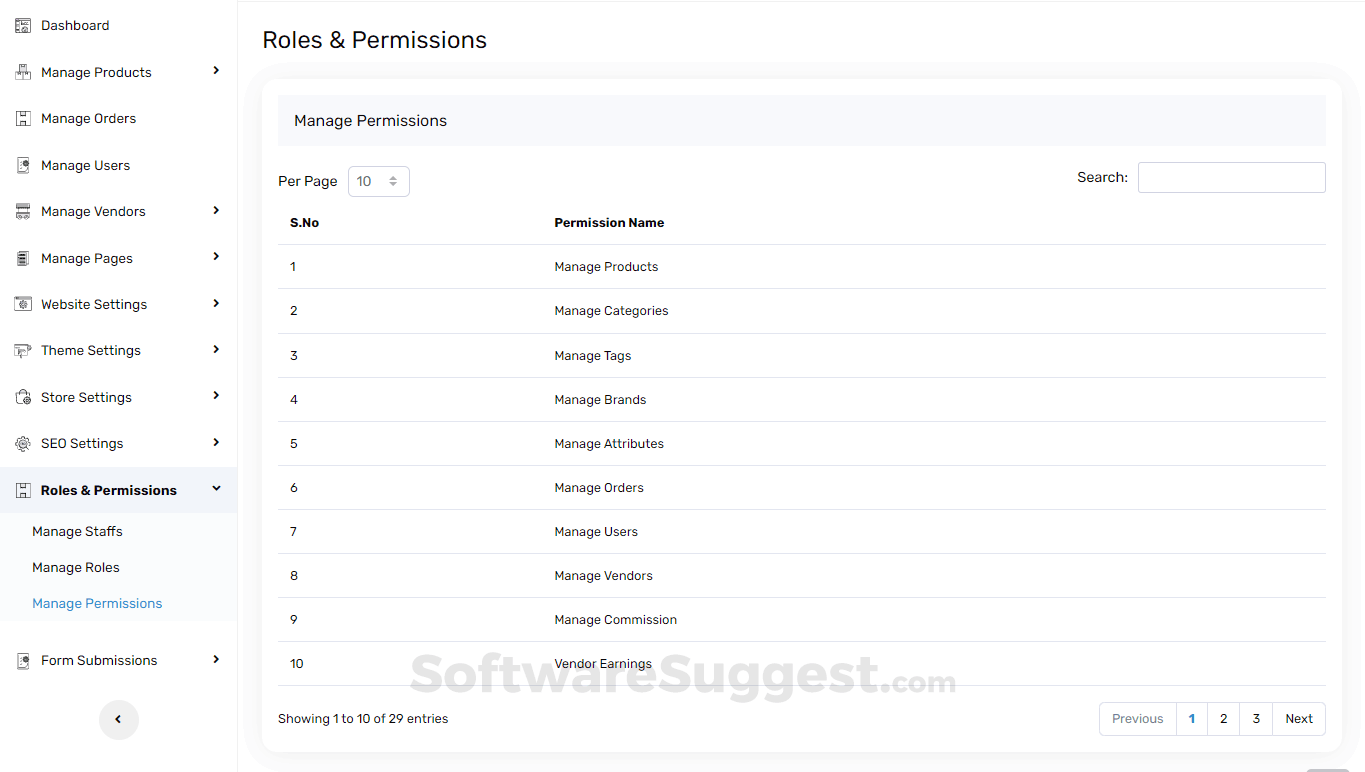Open the Vendor Earnings permission
1365x772 pixels.
tap(603, 663)
